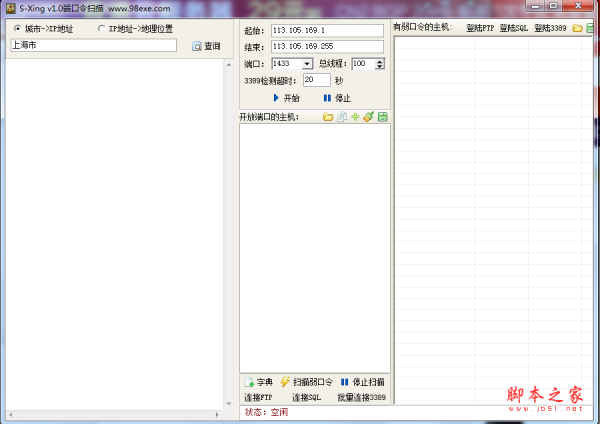The image size is (600, 424).
Task: Select the 城市->IP地址 radio option
Action: pyautogui.click(x=43, y=29)
